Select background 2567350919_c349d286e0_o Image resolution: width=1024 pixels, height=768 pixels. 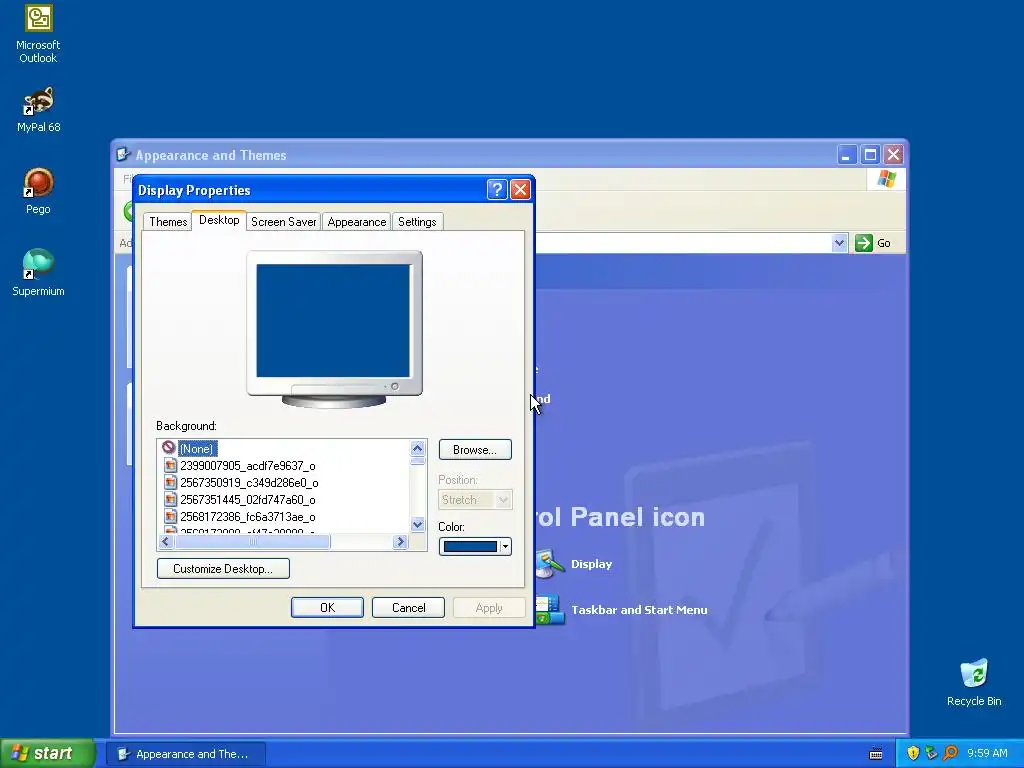[249, 483]
